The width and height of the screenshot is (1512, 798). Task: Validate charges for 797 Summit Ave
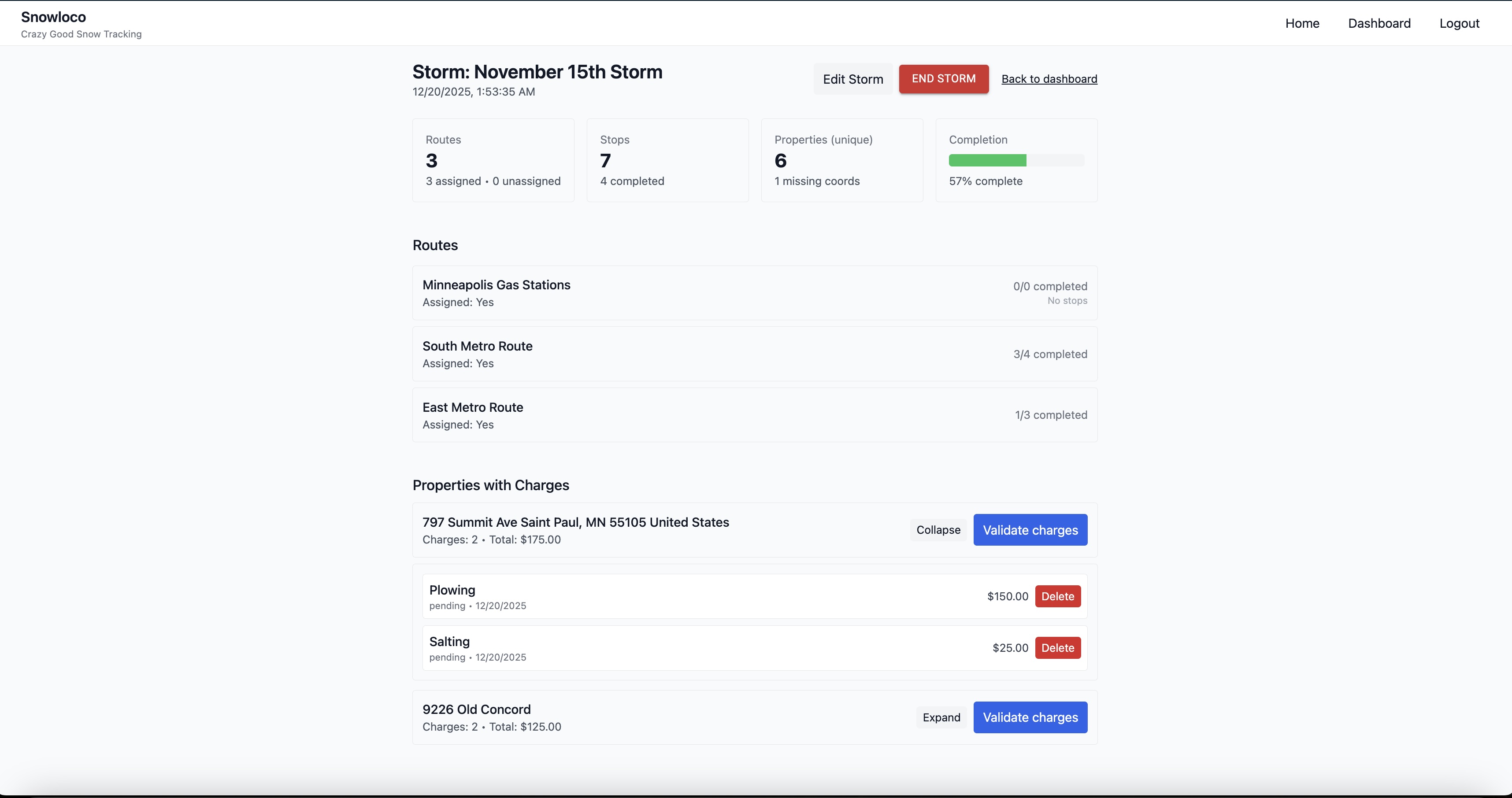tap(1030, 529)
